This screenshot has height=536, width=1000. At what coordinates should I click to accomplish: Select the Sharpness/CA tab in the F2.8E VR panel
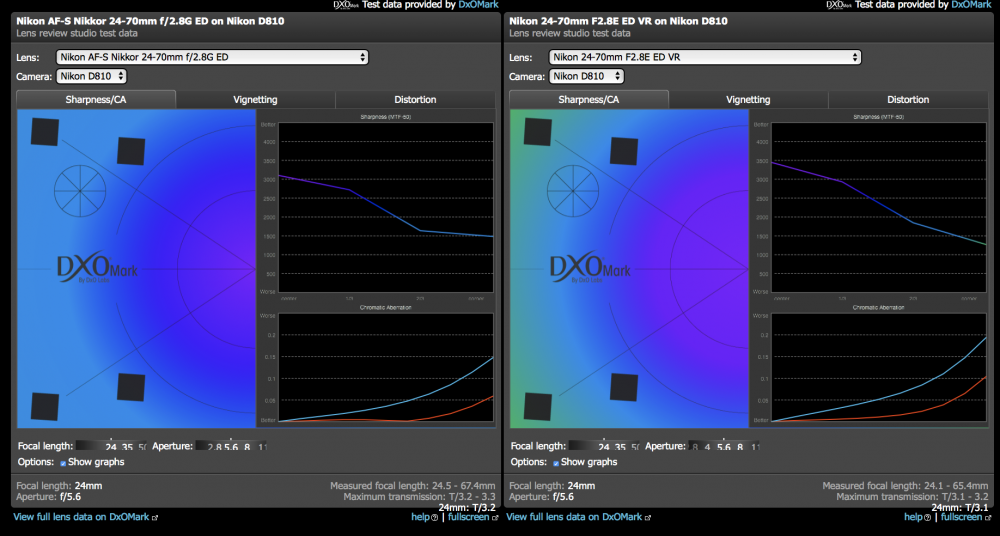coord(589,100)
